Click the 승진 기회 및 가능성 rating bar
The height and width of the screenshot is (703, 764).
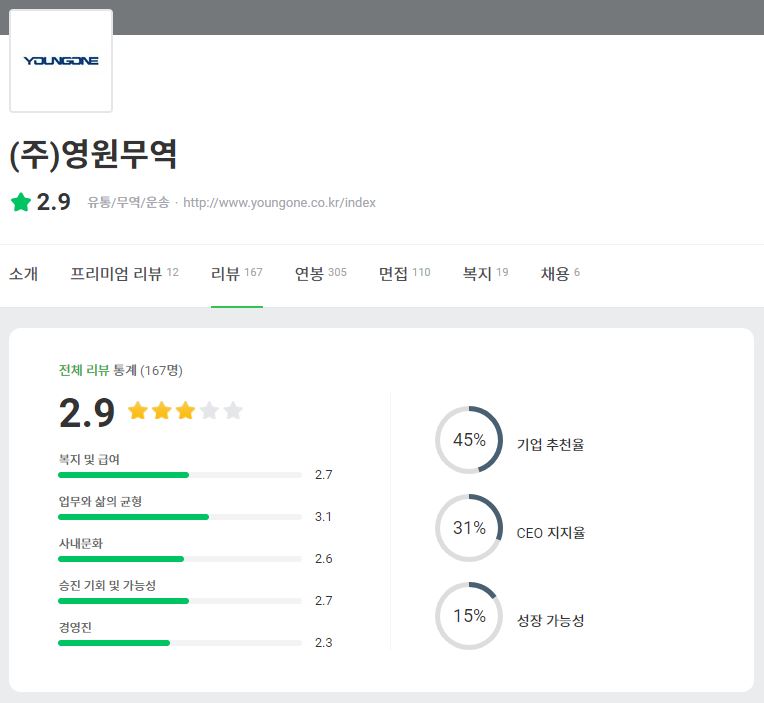[180, 601]
